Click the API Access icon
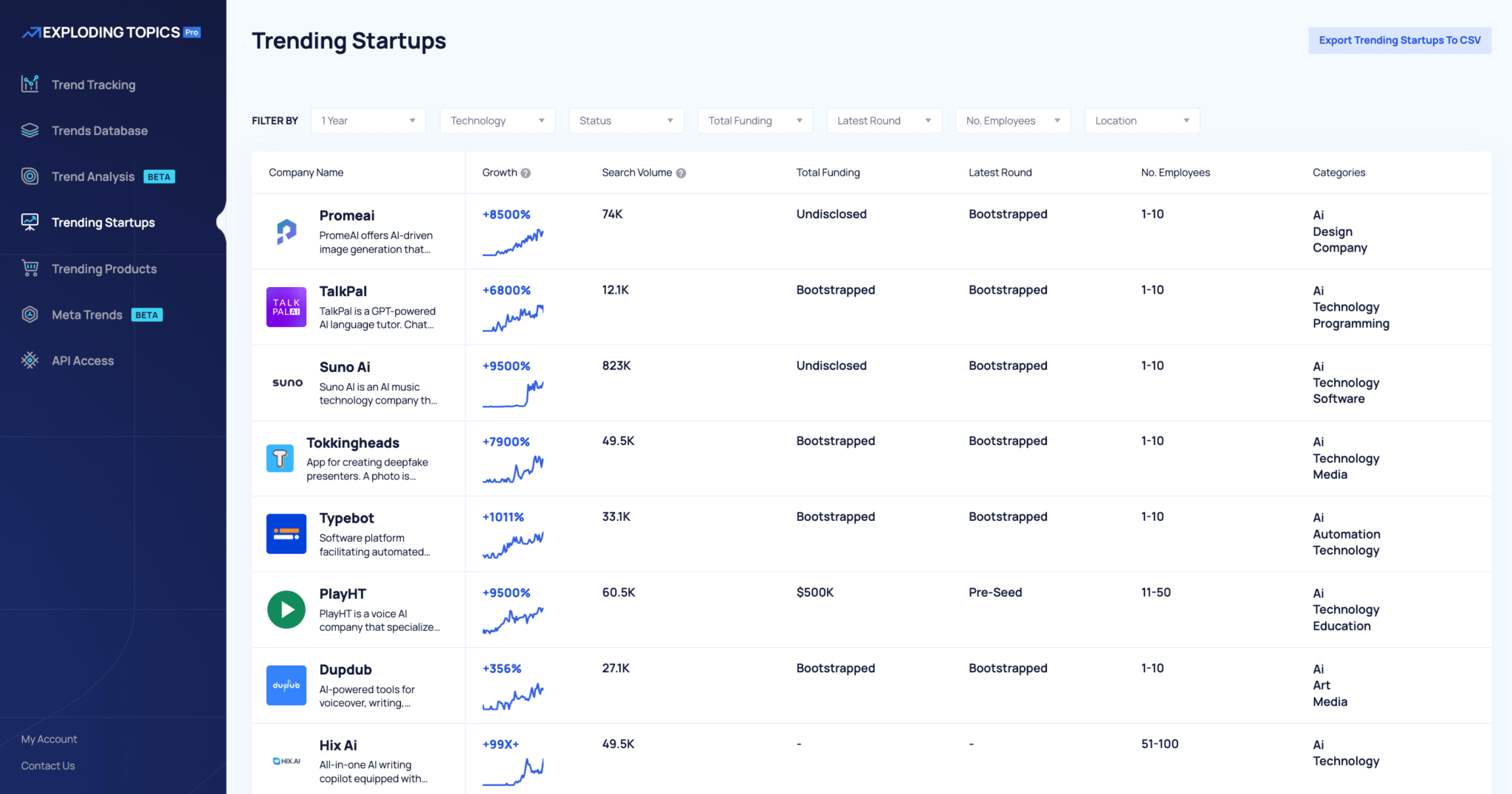1512x794 pixels. point(30,360)
